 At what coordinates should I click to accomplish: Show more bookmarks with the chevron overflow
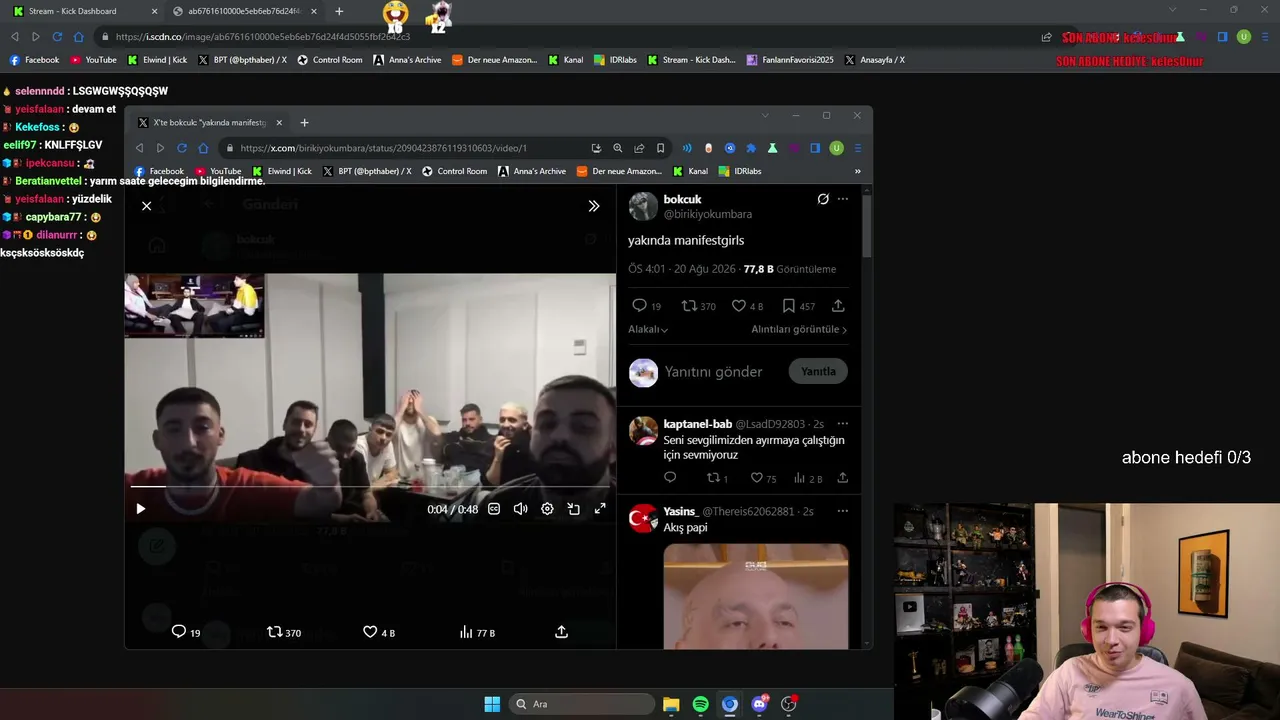click(x=857, y=171)
